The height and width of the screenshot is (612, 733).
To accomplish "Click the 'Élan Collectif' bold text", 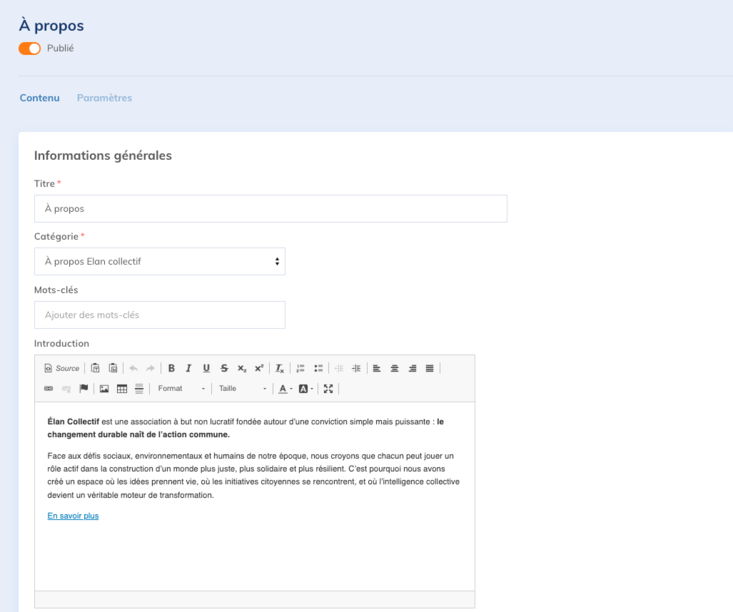I will point(73,421).
